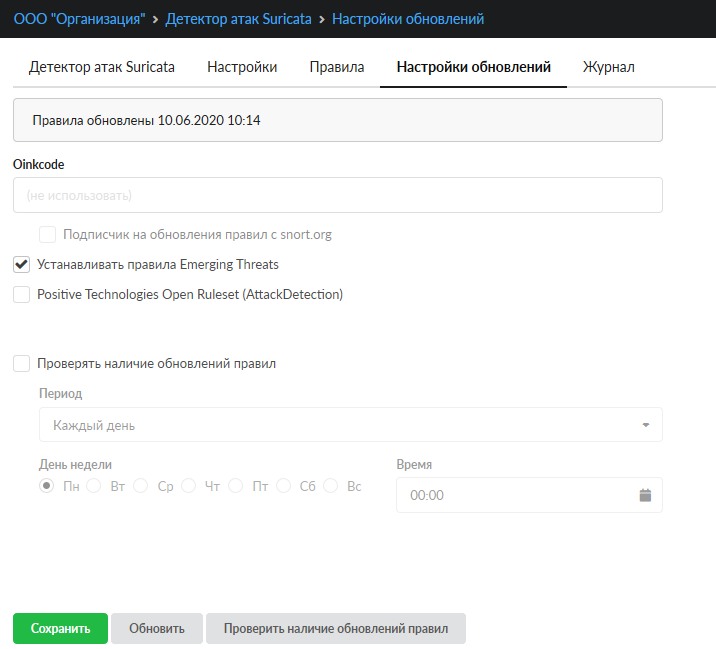Screen dimensions: 716x649
Task: Click the Сохранить button
Action: (x=60, y=628)
